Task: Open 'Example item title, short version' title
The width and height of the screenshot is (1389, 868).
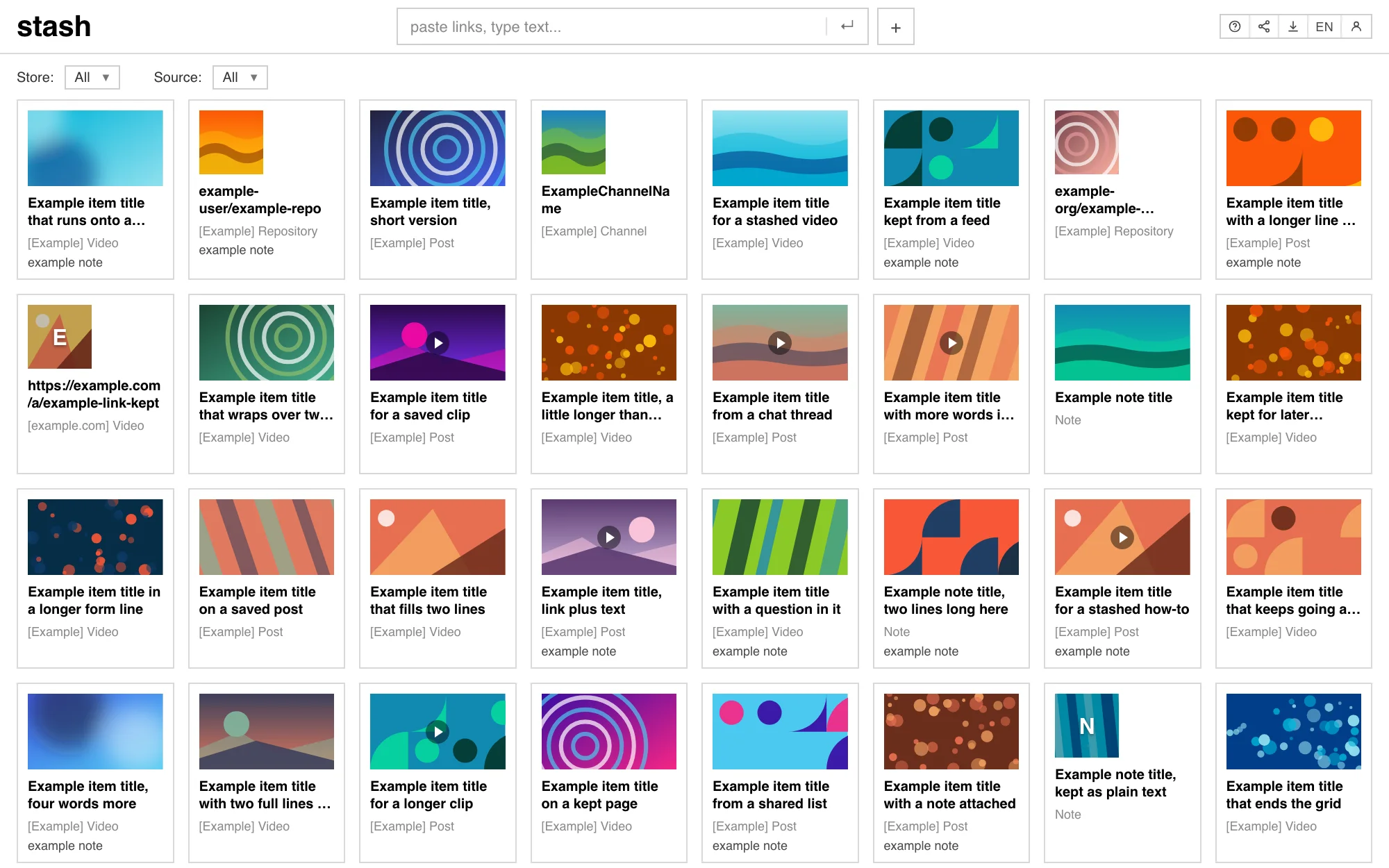Action: click(x=431, y=212)
